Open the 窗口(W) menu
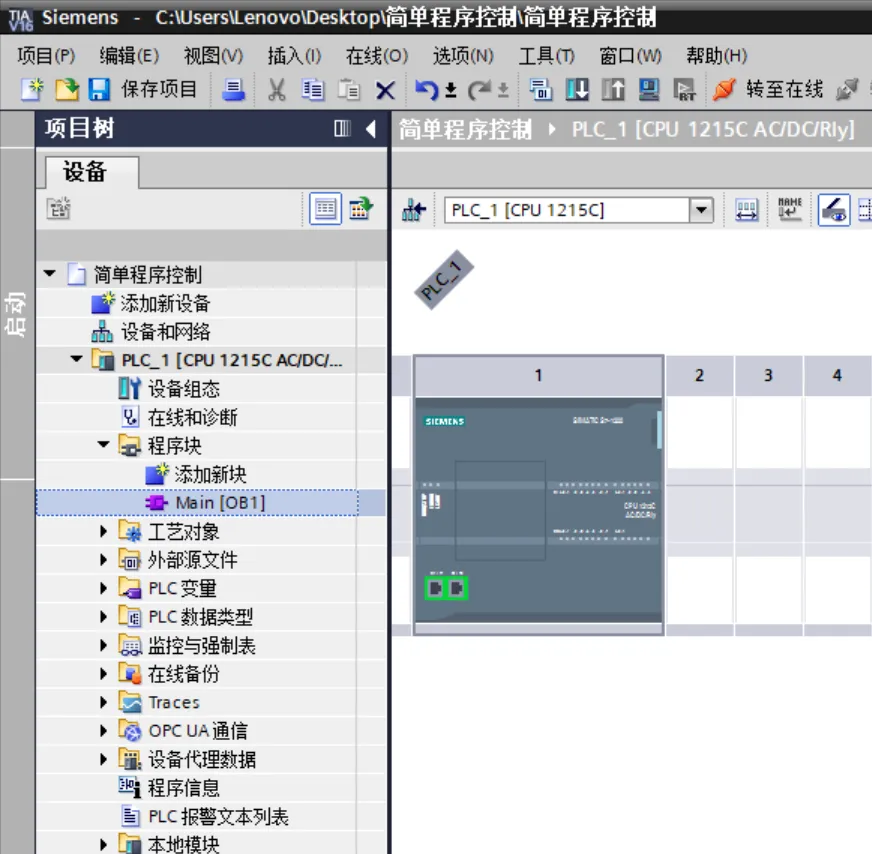This screenshot has height=854, width=872. point(630,56)
